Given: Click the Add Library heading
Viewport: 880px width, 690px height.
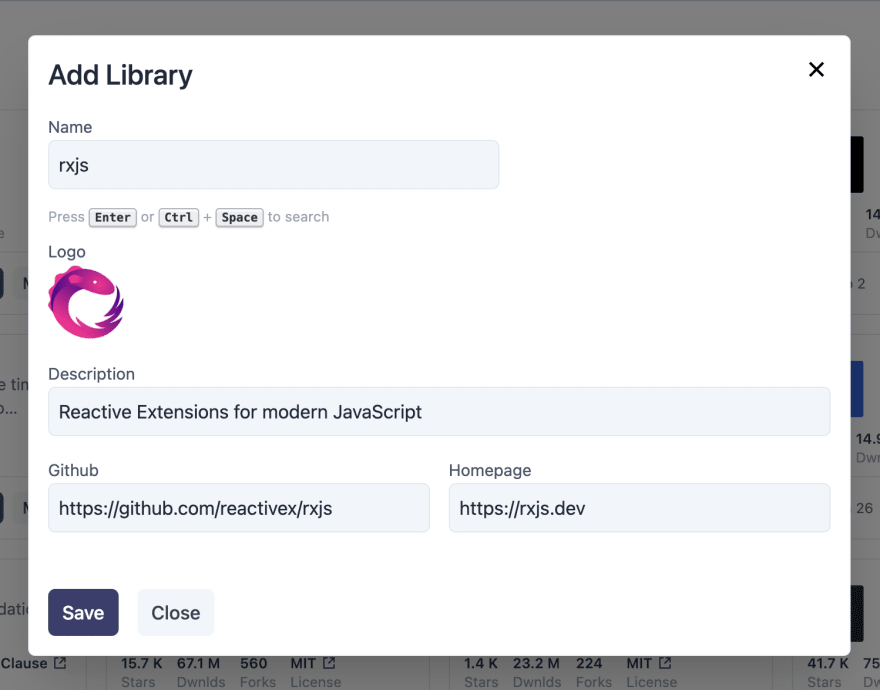Looking at the screenshot, I should tap(120, 75).
